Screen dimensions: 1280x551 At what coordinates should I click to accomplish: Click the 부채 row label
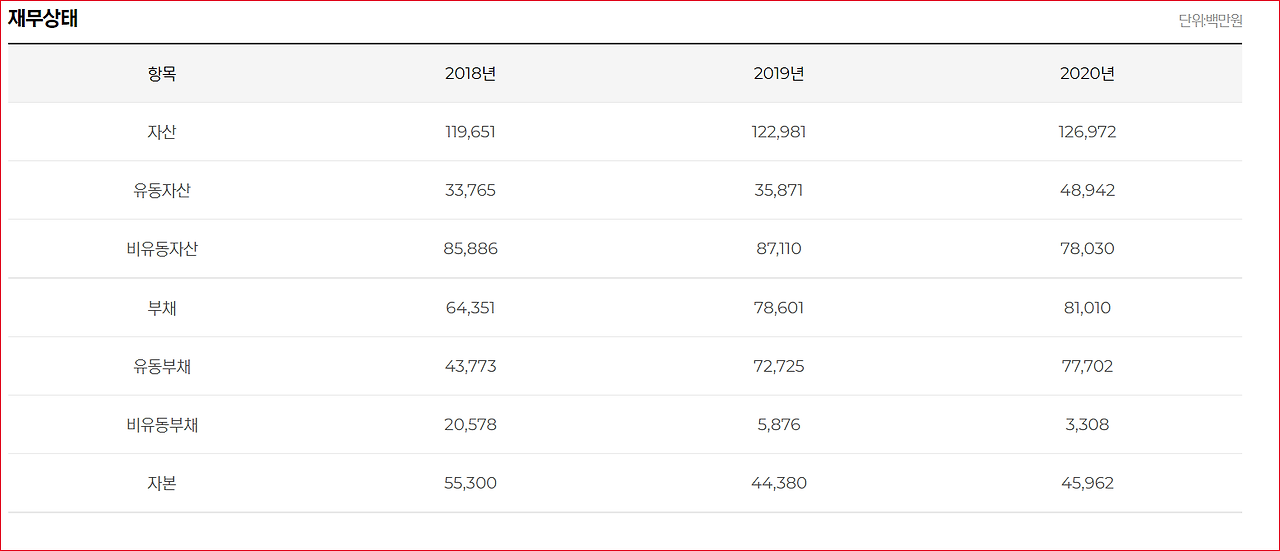coord(162,308)
